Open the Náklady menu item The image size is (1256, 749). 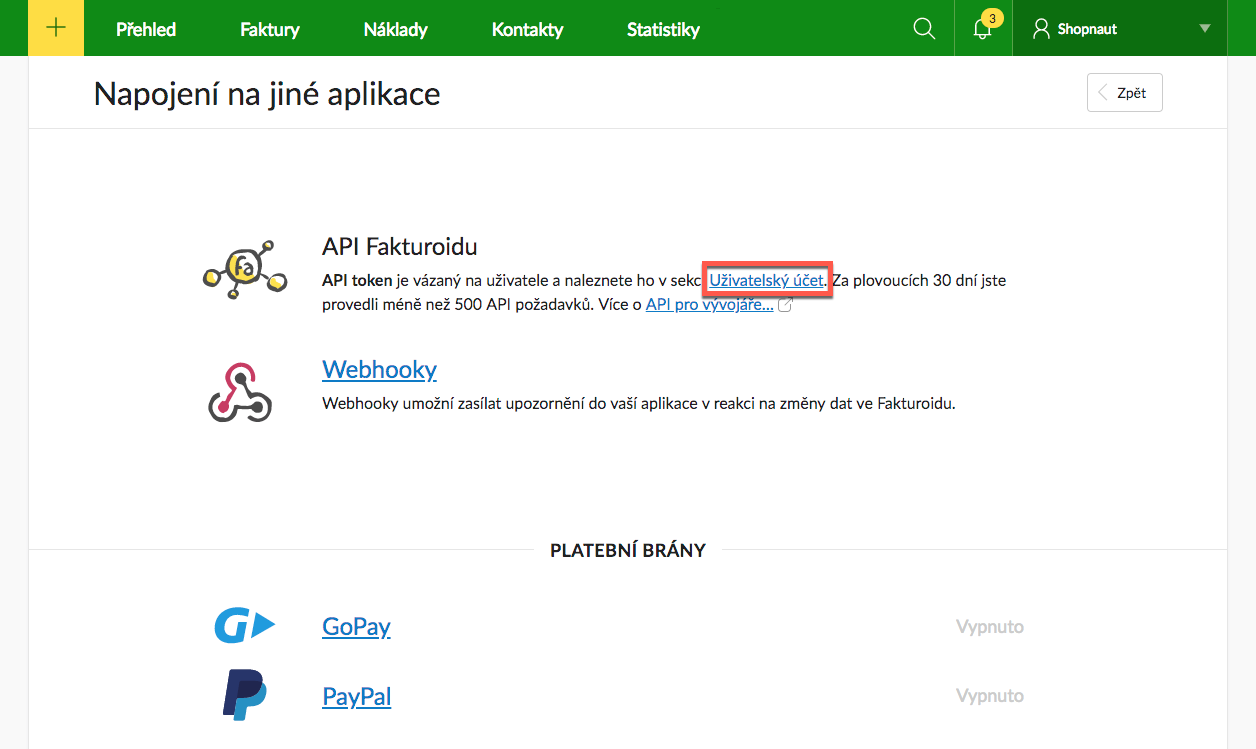[x=395, y=29]
